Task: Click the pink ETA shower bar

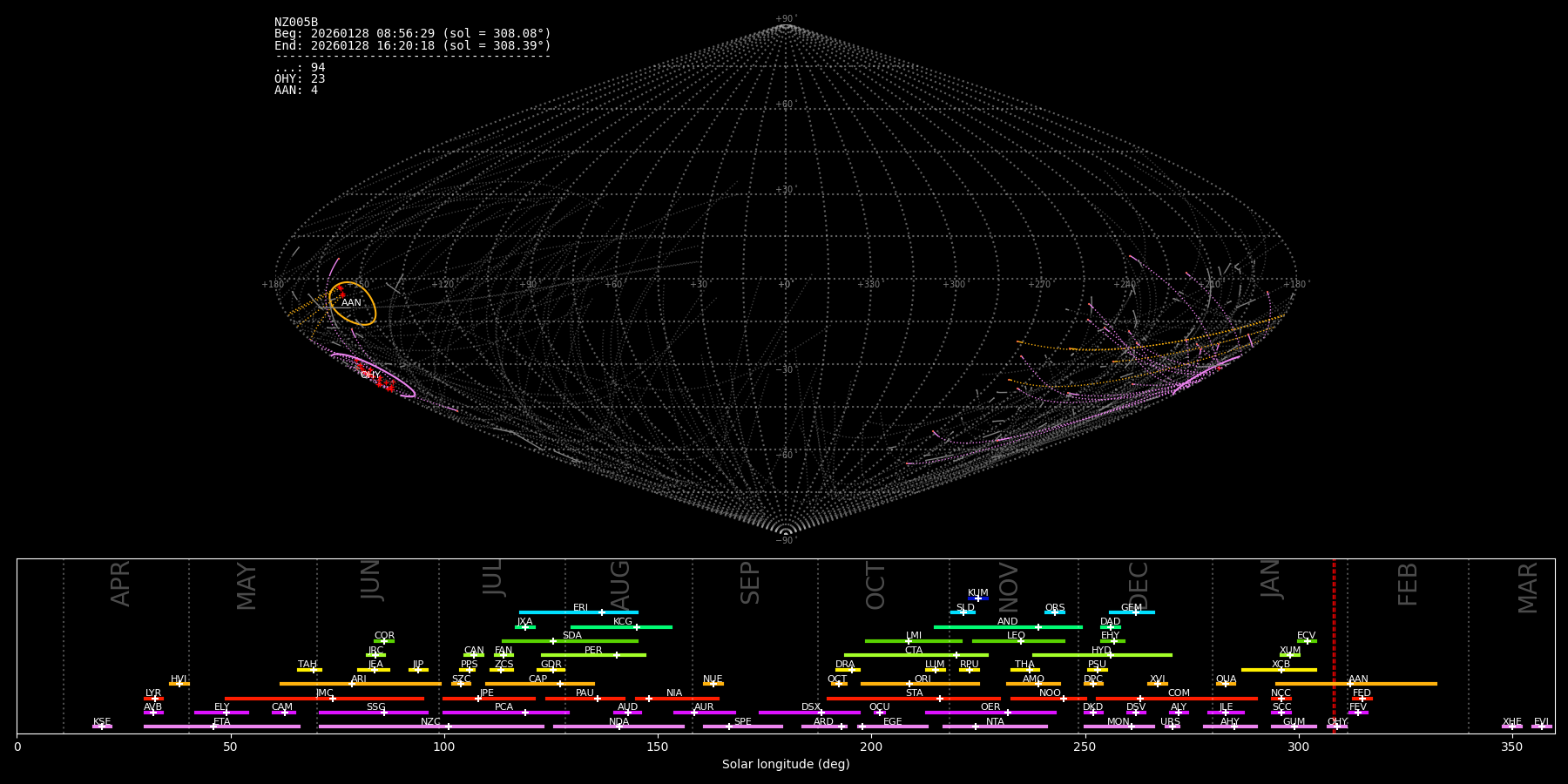Action: point(222,727)
